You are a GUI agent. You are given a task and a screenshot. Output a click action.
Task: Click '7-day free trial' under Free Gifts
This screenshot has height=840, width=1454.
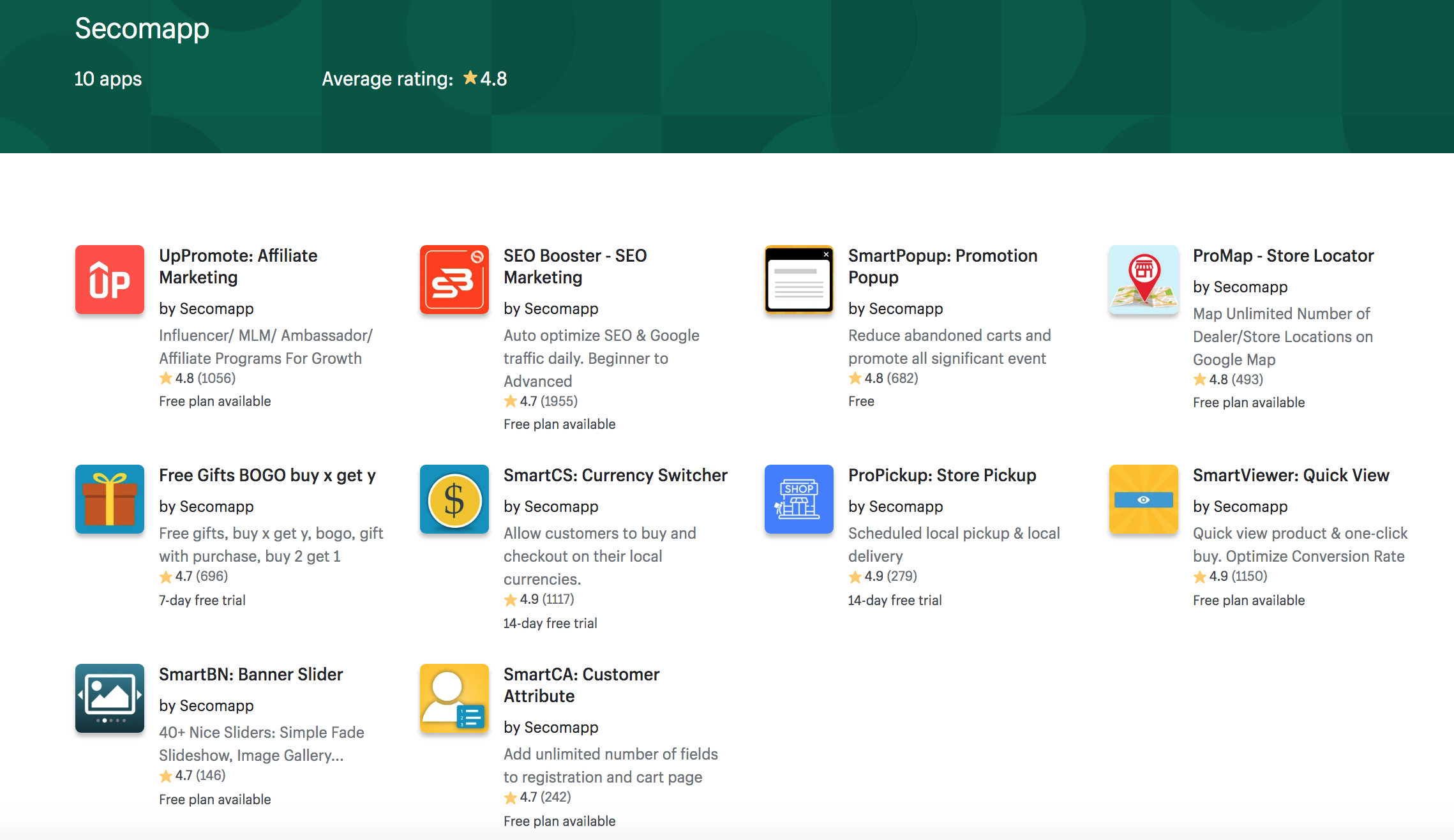[202, 601]
